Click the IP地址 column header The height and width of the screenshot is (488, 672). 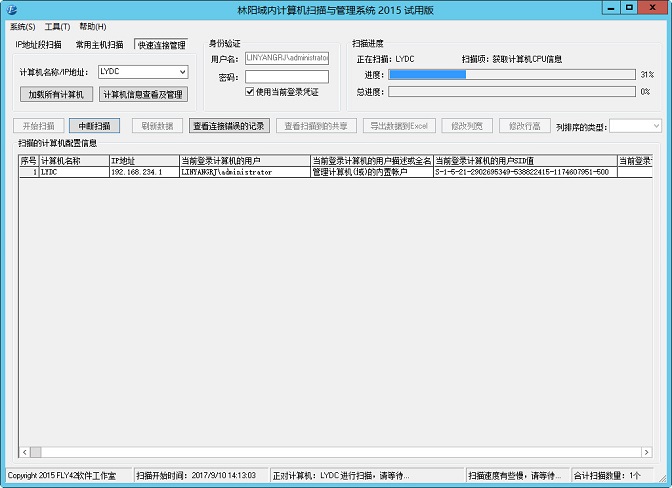coord(143,160)
